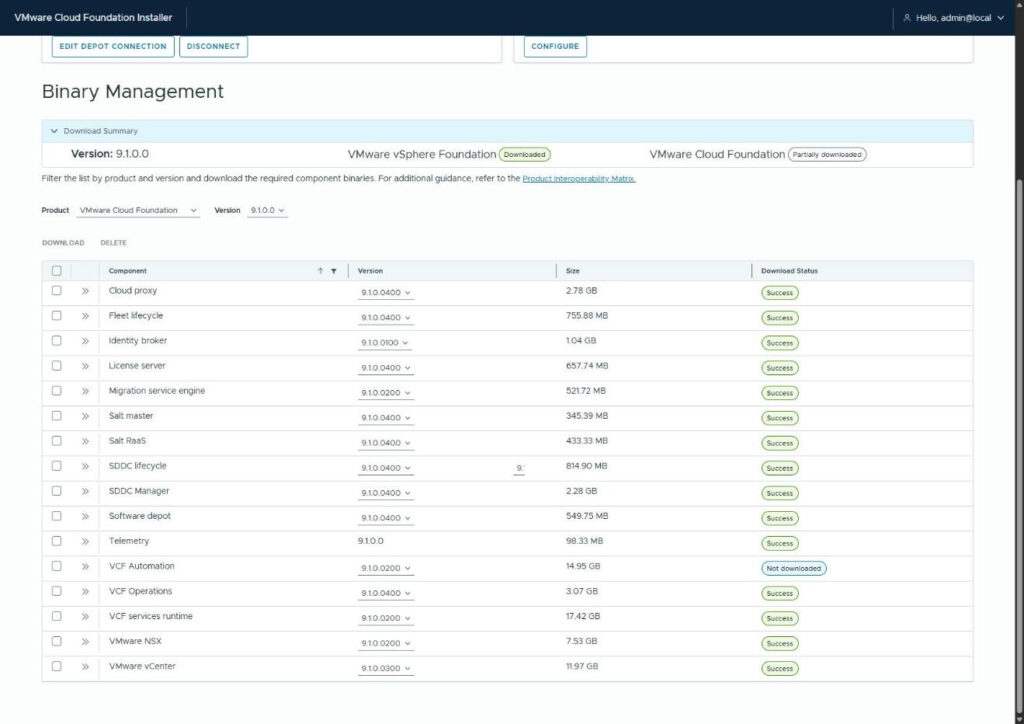Click the Disconnect button
The image size is (1024, 724).
pyautogui.click(x=214, y=46)
